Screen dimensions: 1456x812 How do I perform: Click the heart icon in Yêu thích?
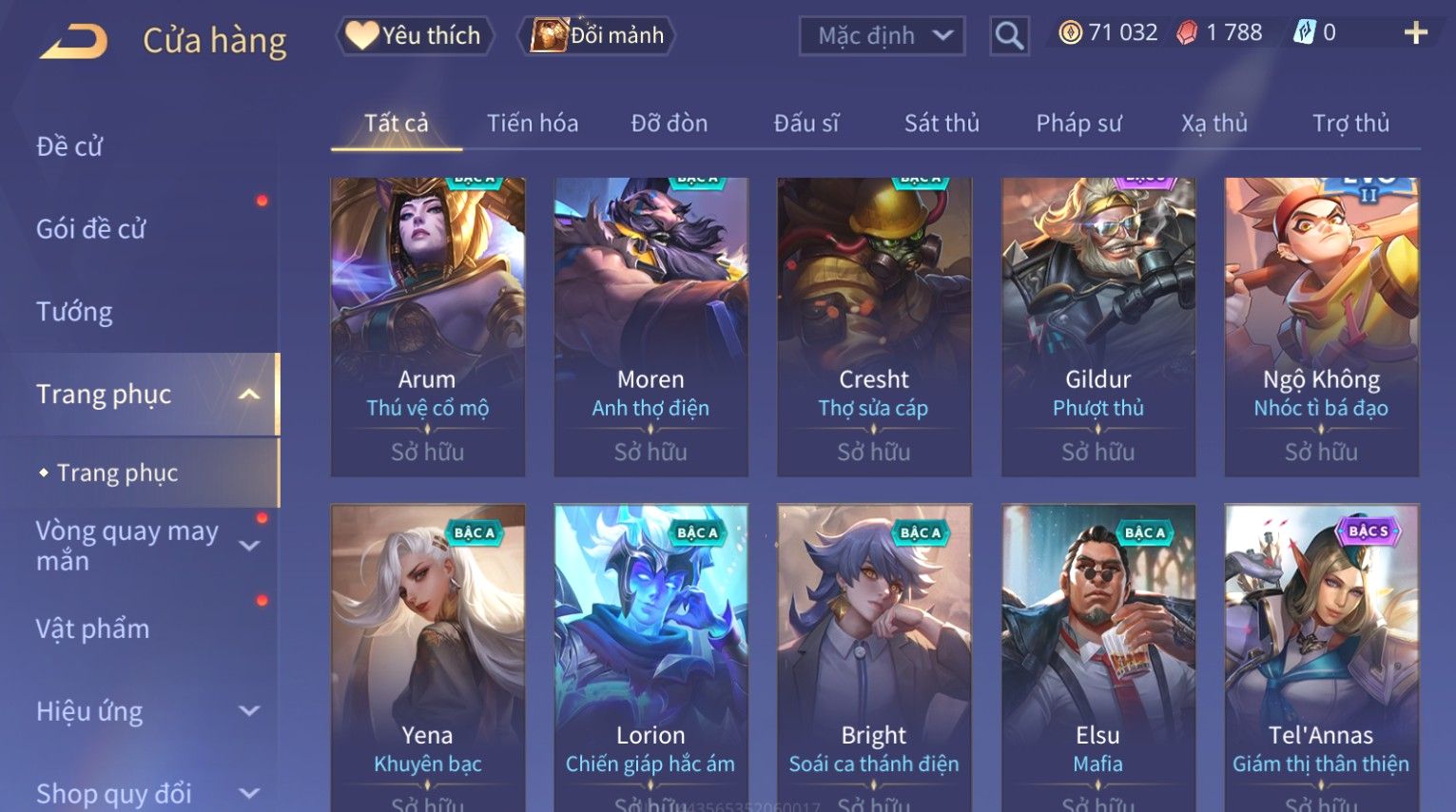coord(361,36)
